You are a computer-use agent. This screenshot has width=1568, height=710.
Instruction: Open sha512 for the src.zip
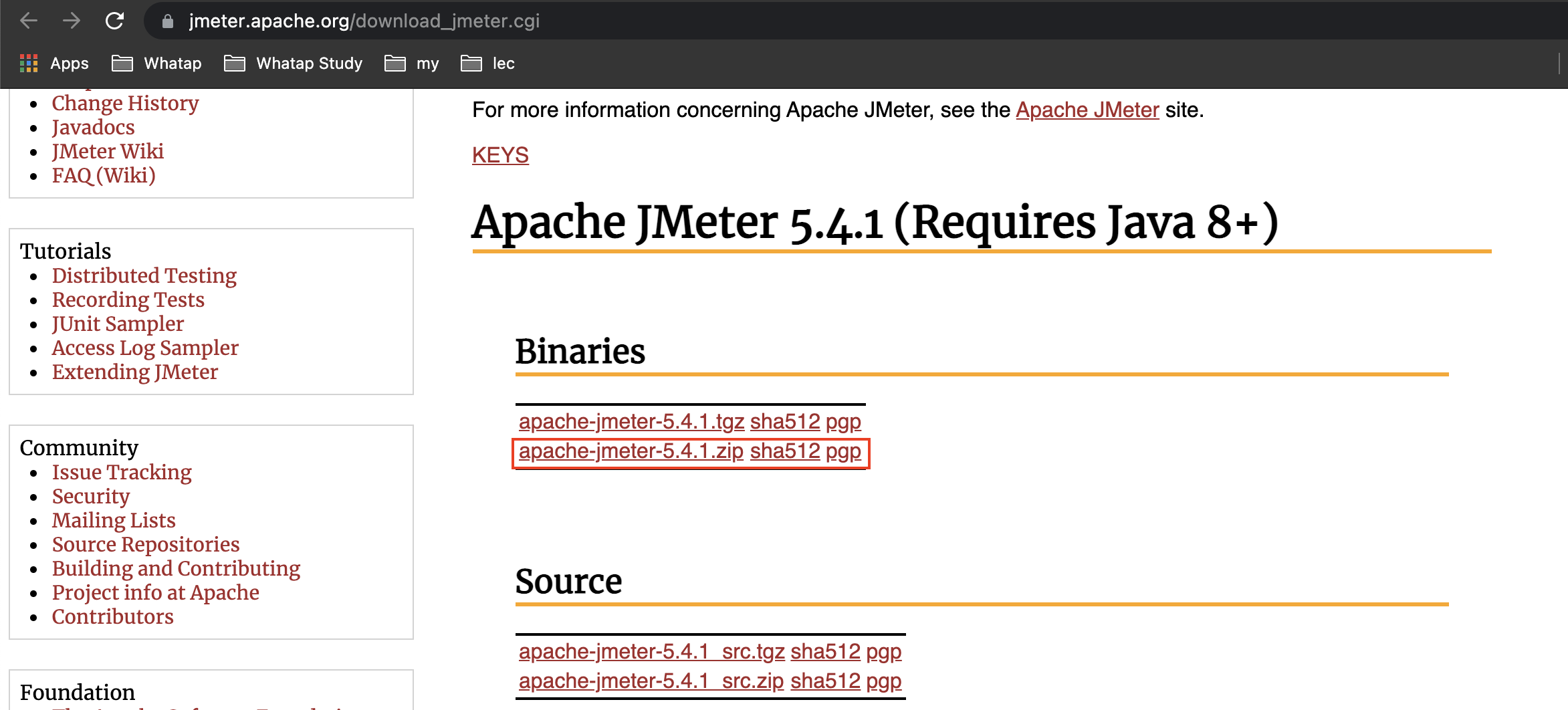(x=825, y=681)
